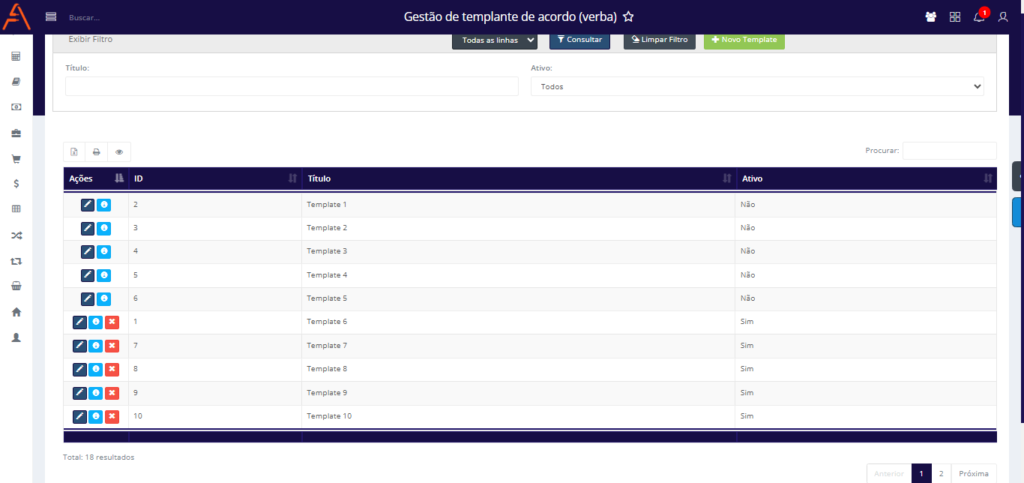
Task: Click the briefcase sidebar icon
Action: tap(16, 133)
